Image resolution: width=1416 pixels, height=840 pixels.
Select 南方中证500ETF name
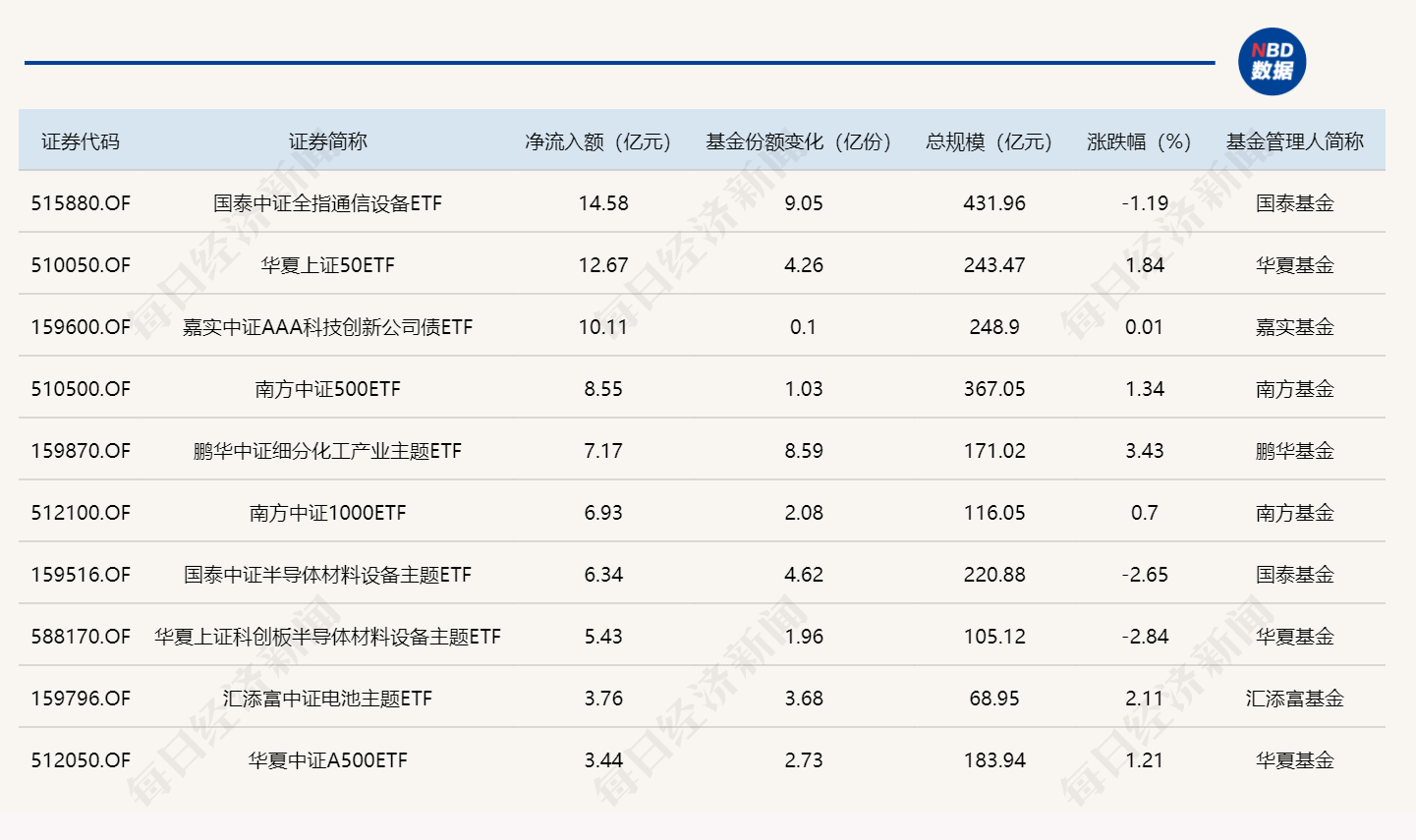tap(328, 389)
